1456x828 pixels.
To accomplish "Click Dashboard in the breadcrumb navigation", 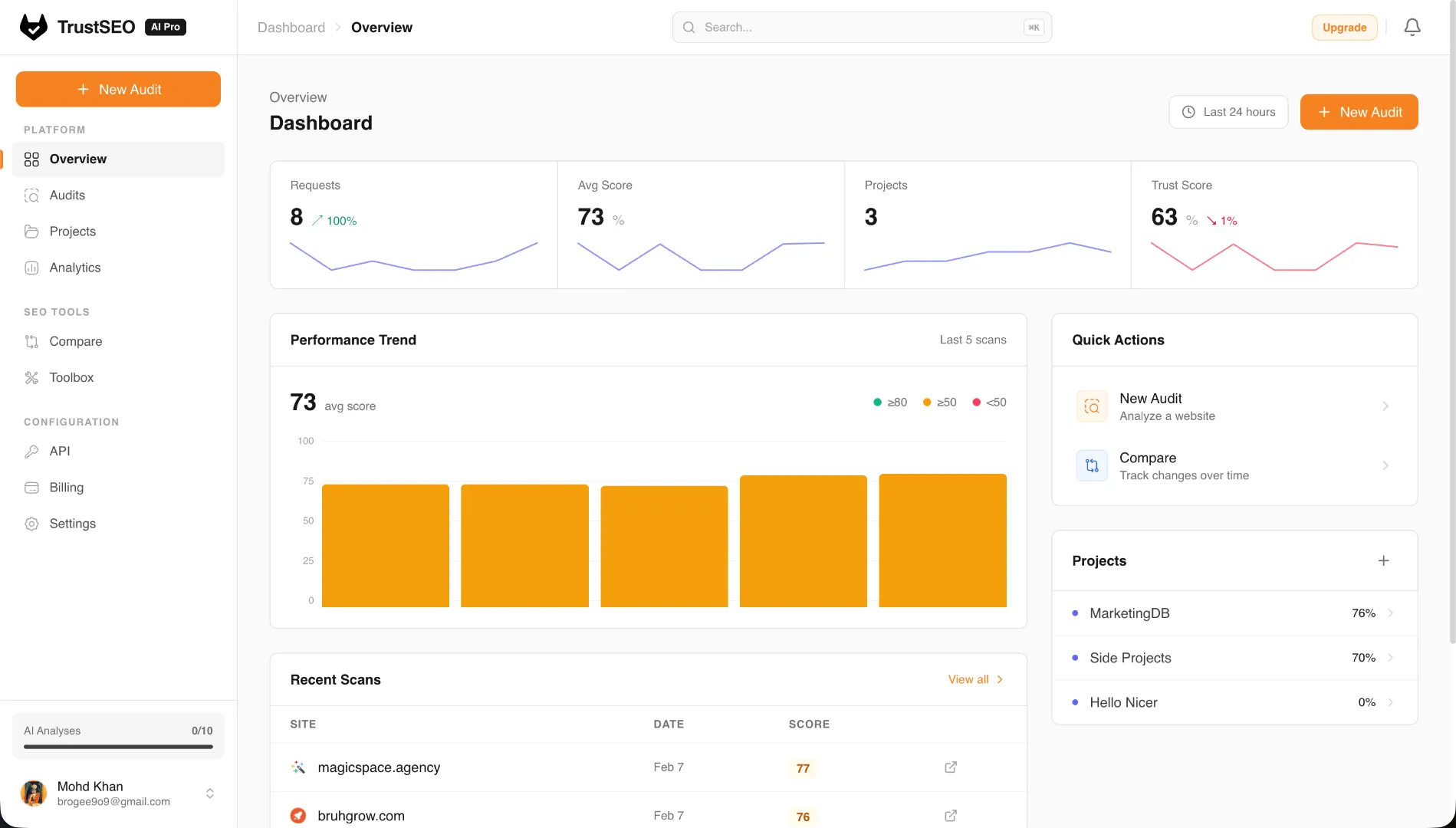I will [x=291, y=27].
